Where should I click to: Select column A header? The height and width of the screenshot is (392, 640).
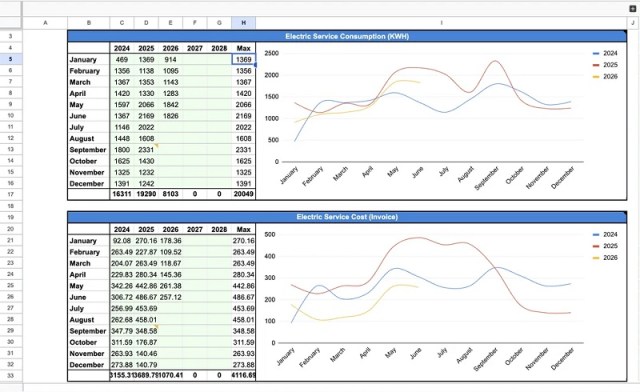point(45,23)
